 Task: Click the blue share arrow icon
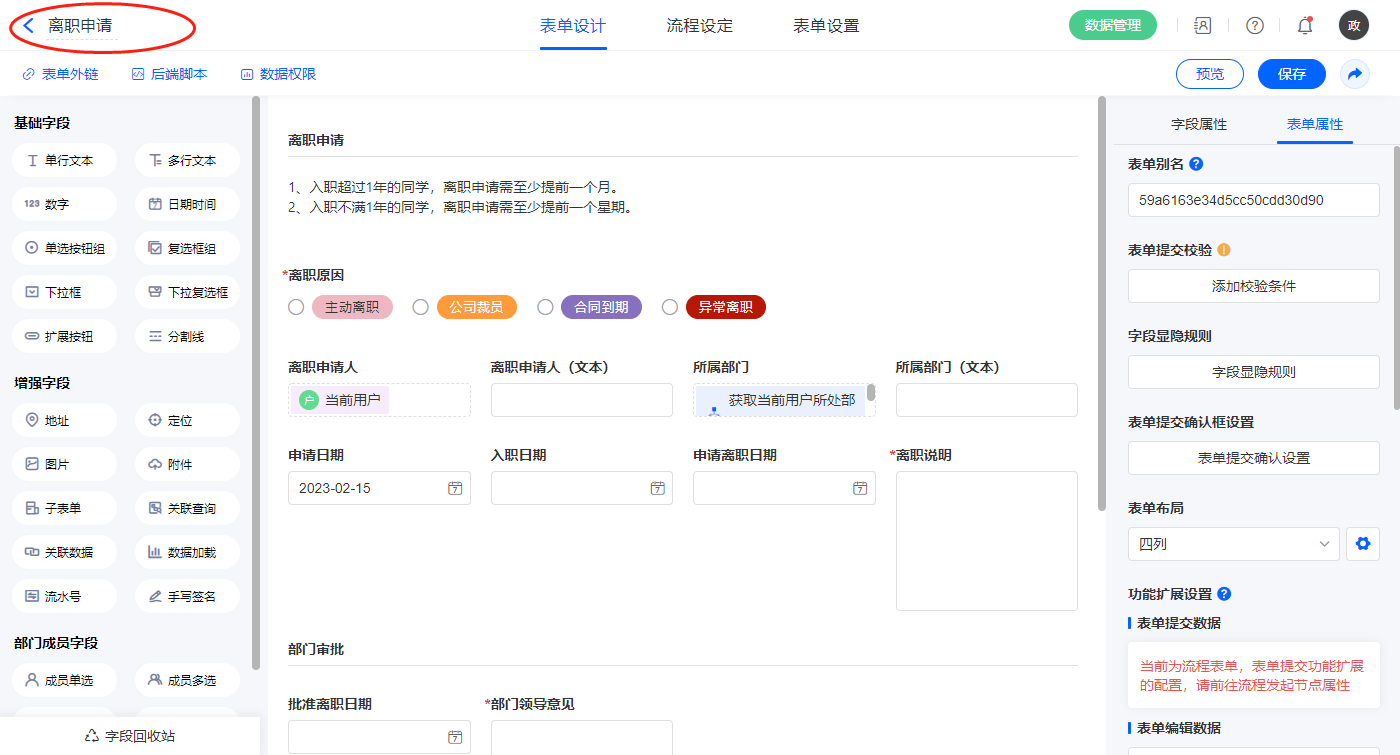pyautogui.click(x=1355, y=74)
